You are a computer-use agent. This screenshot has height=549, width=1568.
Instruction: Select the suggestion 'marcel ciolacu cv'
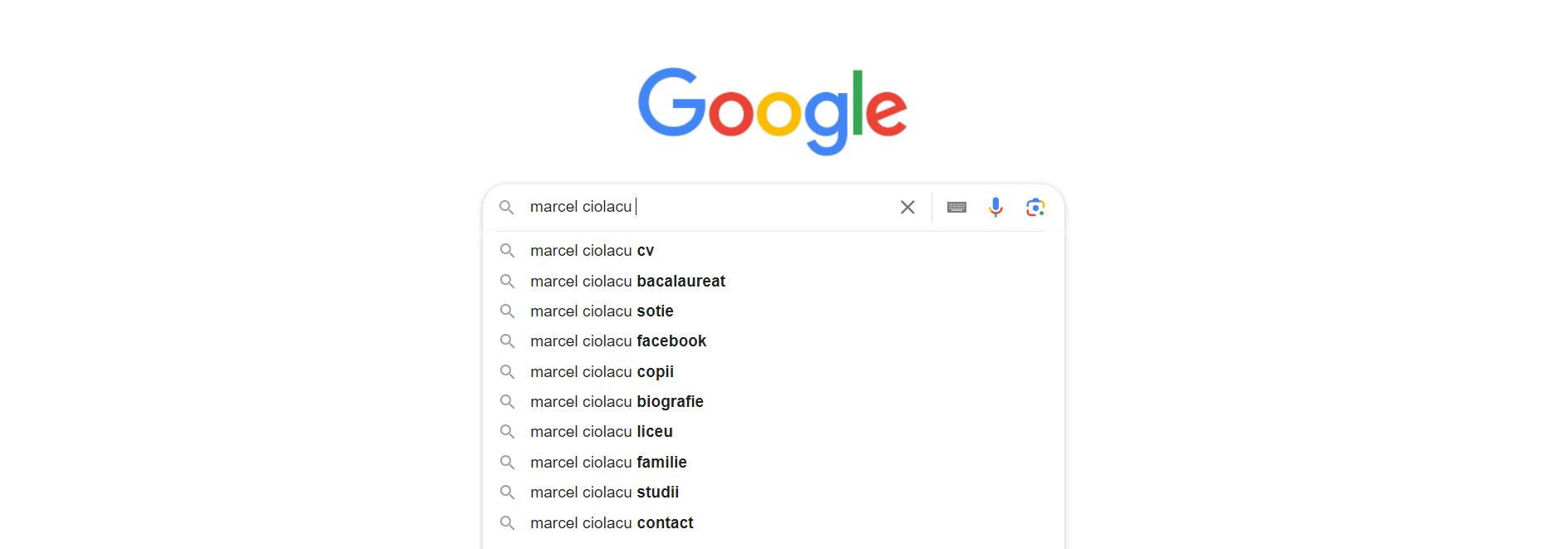(x=592, y=251)
